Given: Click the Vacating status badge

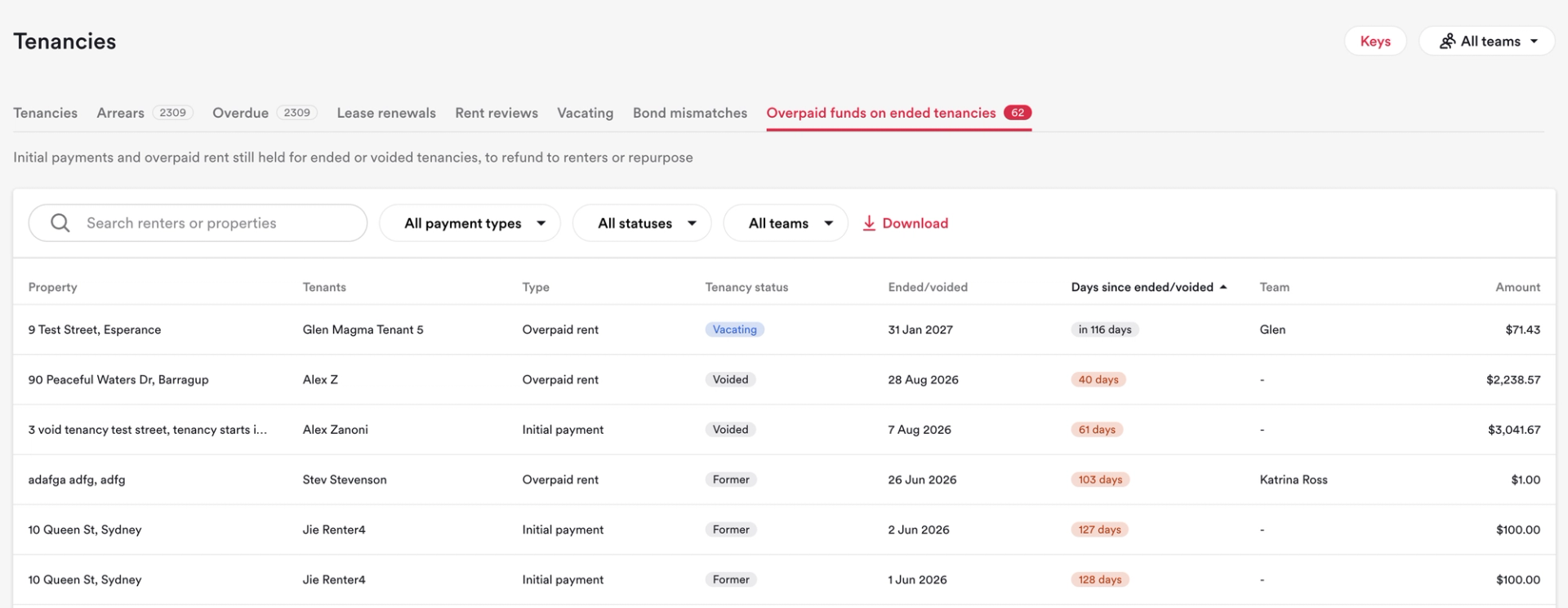Looking at the screenshot, I should tap(734, 329).
